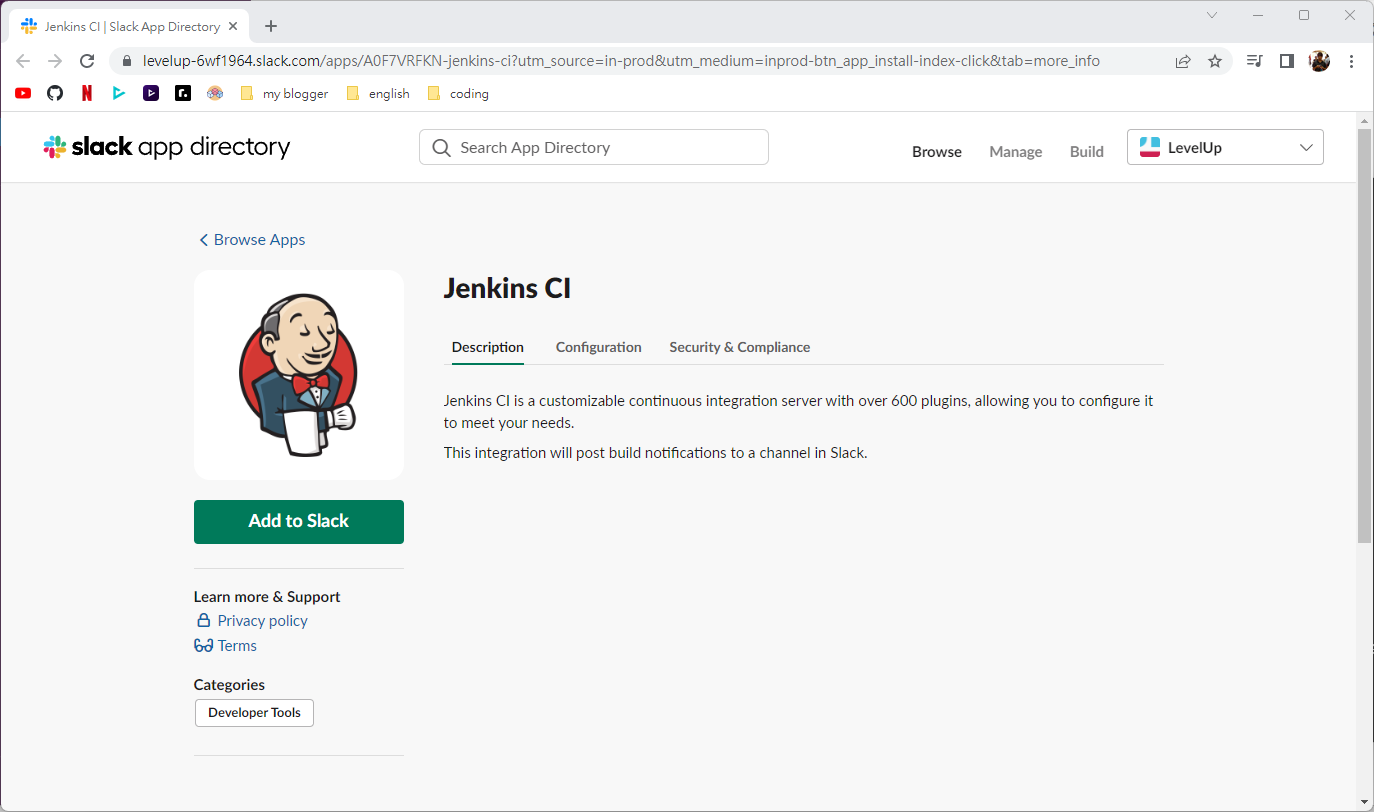Click the 'Categories' heading text
1374x812 pixels.
point(229,685)
